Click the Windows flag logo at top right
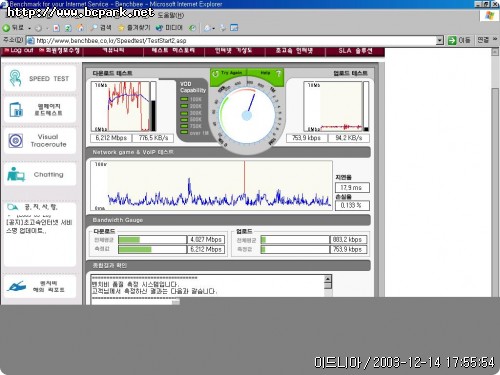The image size is (500, 375). pos(489,15)
